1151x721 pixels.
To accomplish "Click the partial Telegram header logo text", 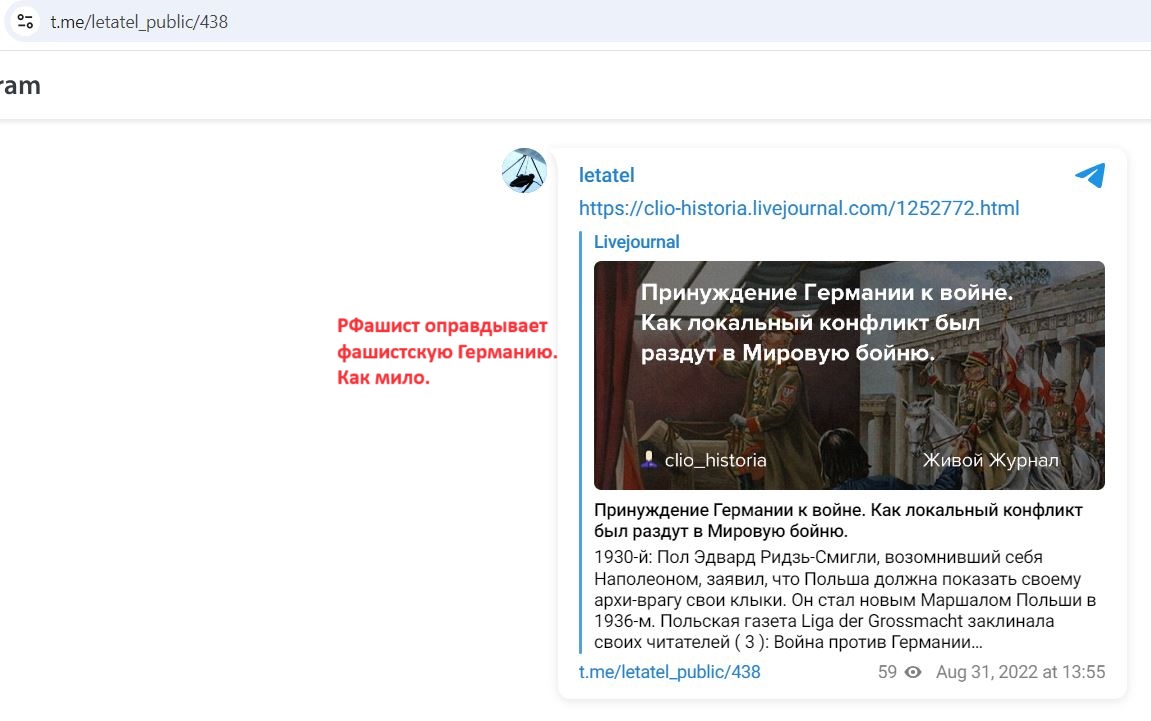I will 21,85.
